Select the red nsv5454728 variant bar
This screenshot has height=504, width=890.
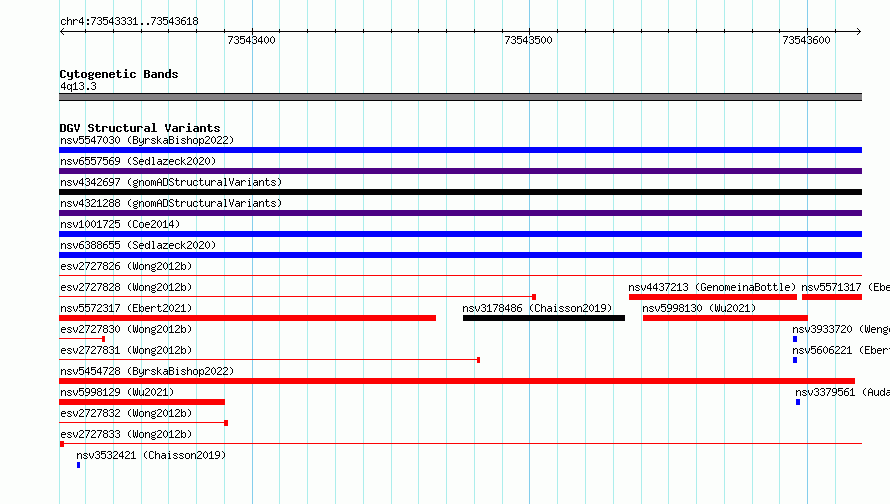pos(457,381)
